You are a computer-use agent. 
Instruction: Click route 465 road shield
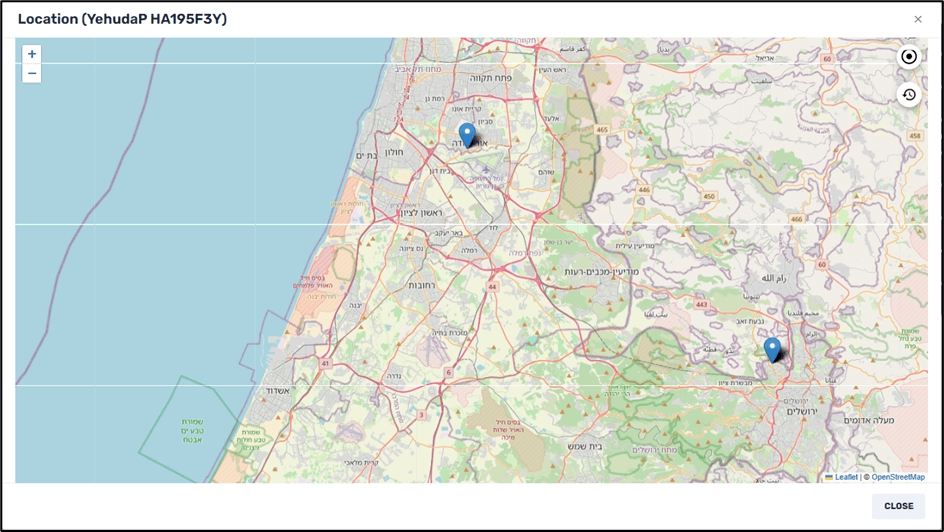point(602,130)
